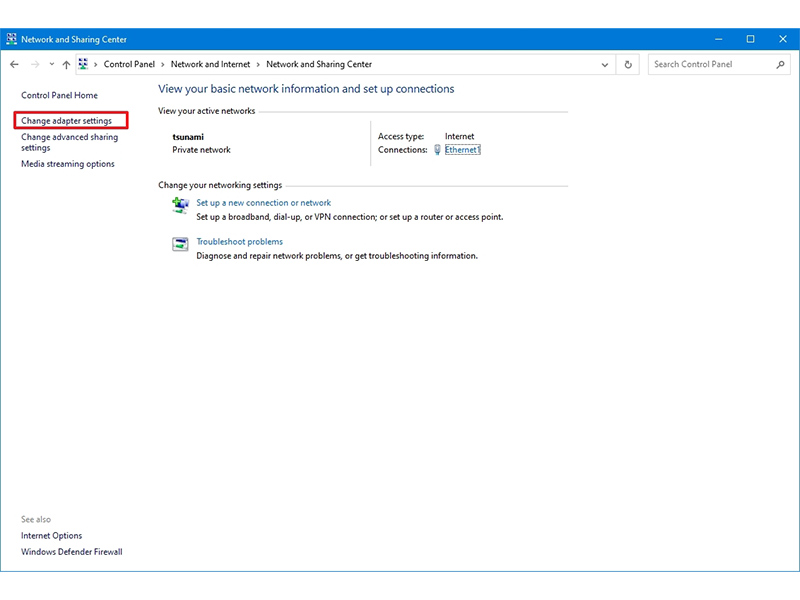This screenshot has height=600, width=800.
Task: Go back with the Back arrow
Action: click(x=14, y=64)
